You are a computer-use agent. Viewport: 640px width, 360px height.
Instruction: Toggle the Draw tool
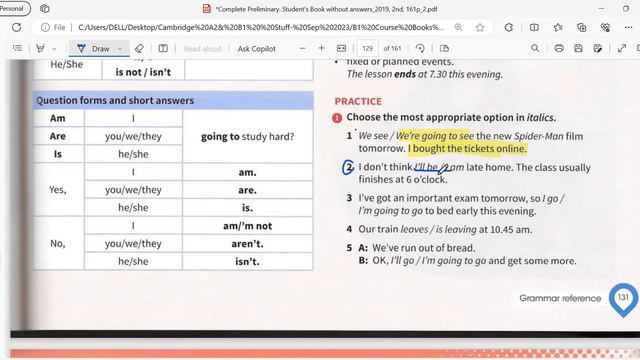[94, 49]
